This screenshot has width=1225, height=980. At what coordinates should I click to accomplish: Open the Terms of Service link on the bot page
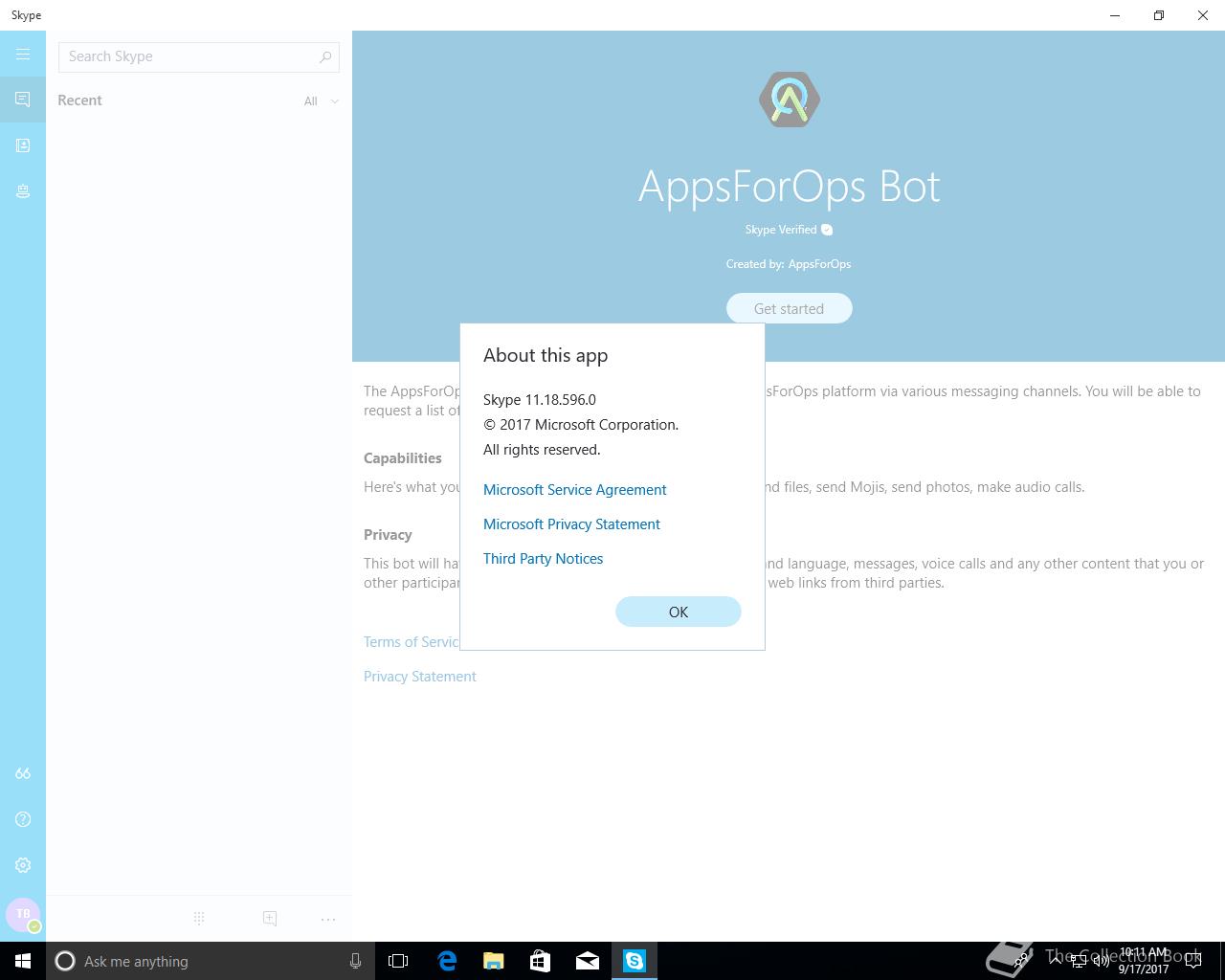click(412, 642)
